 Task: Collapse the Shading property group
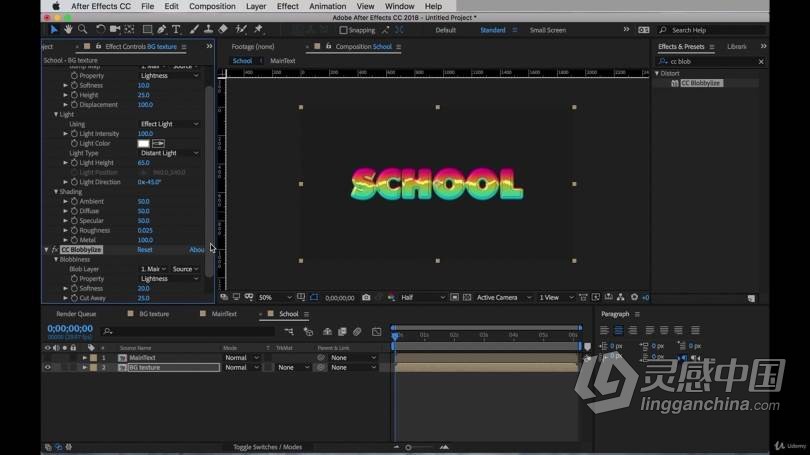tap(57, 192)
